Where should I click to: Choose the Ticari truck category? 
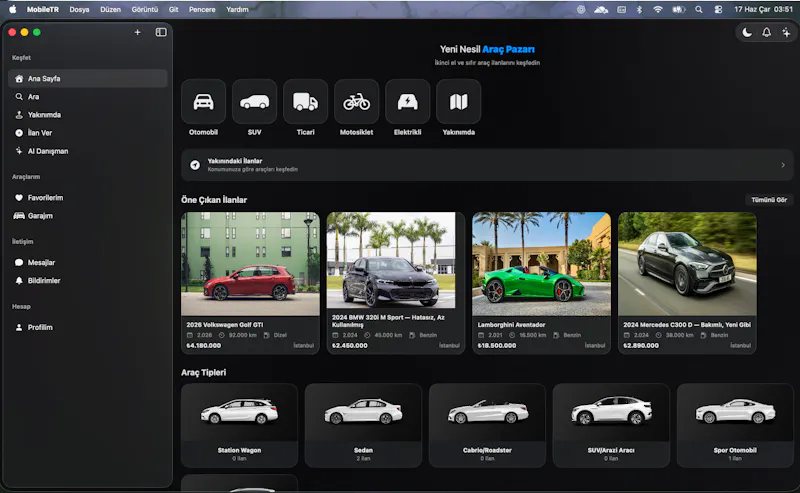(x=305, y=102)
